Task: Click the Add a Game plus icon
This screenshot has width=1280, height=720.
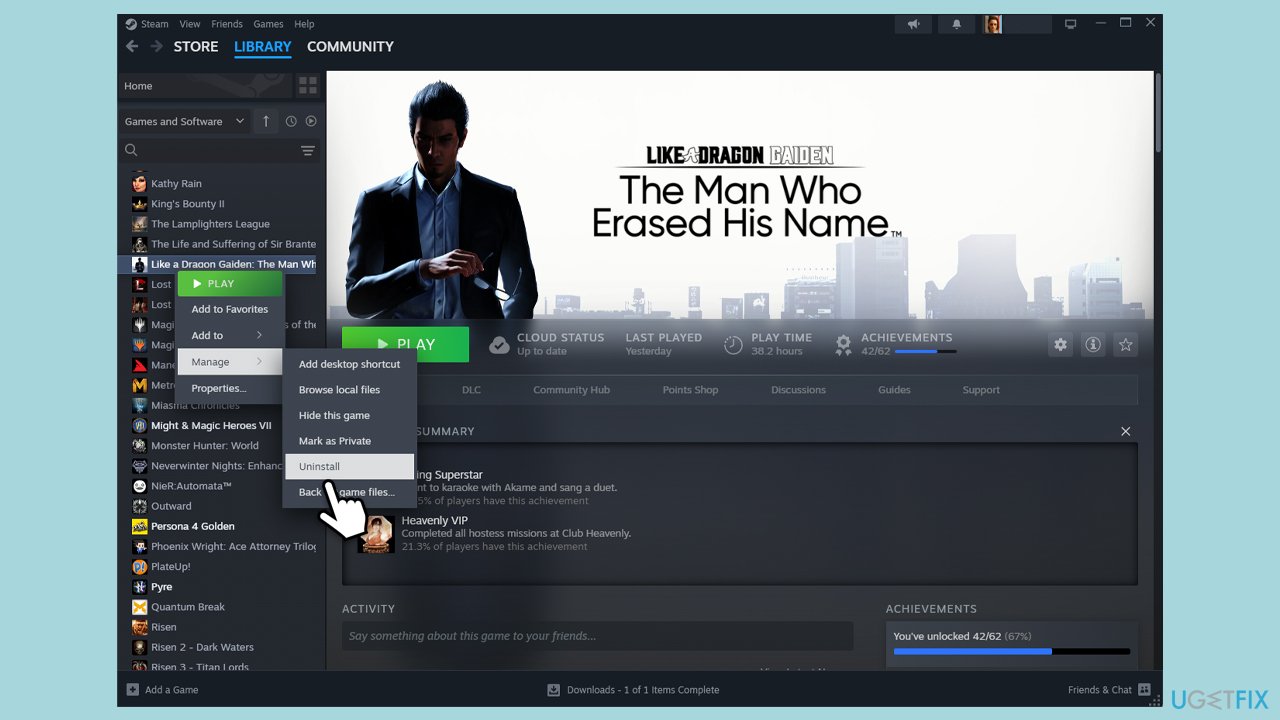Action: click(x=132, y=690)
